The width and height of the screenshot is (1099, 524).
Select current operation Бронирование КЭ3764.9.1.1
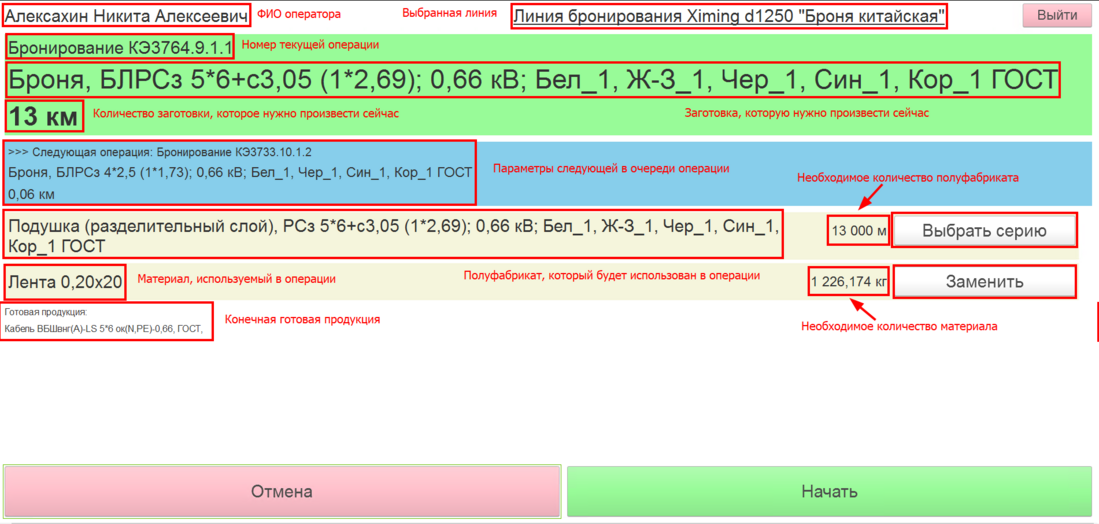[x=120, y=48]
